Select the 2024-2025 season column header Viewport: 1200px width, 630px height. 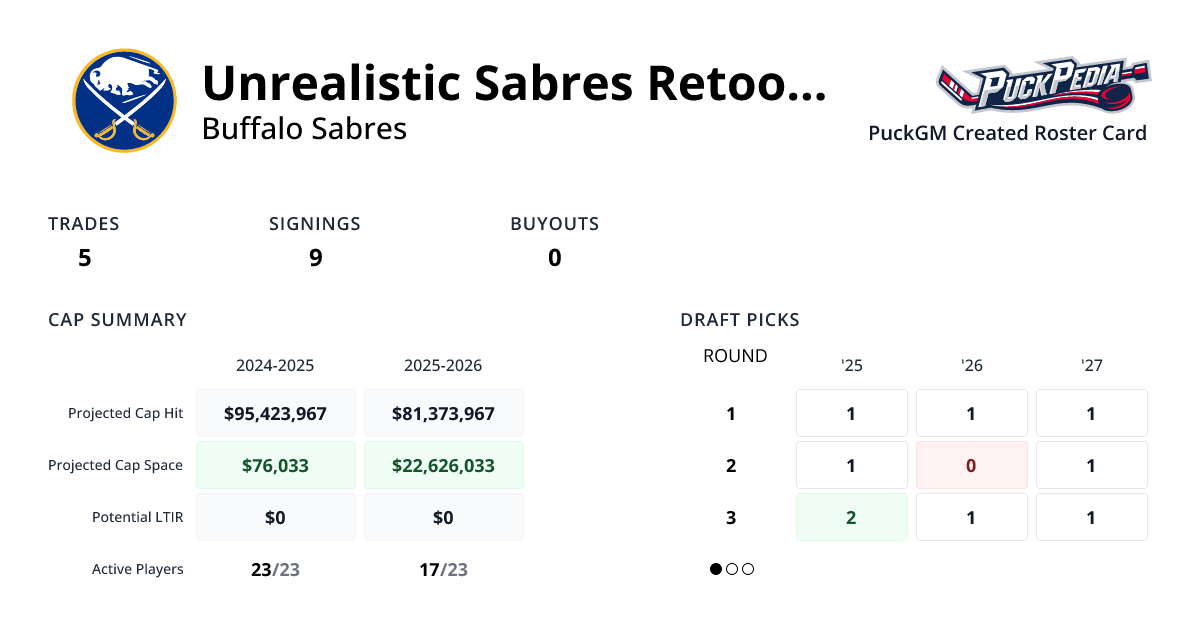(275, 366)
